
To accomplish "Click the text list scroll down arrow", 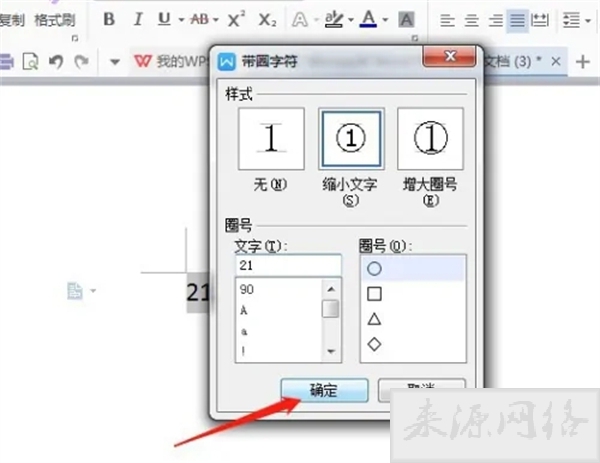I will pyautogui.click(x=331, y=351).
